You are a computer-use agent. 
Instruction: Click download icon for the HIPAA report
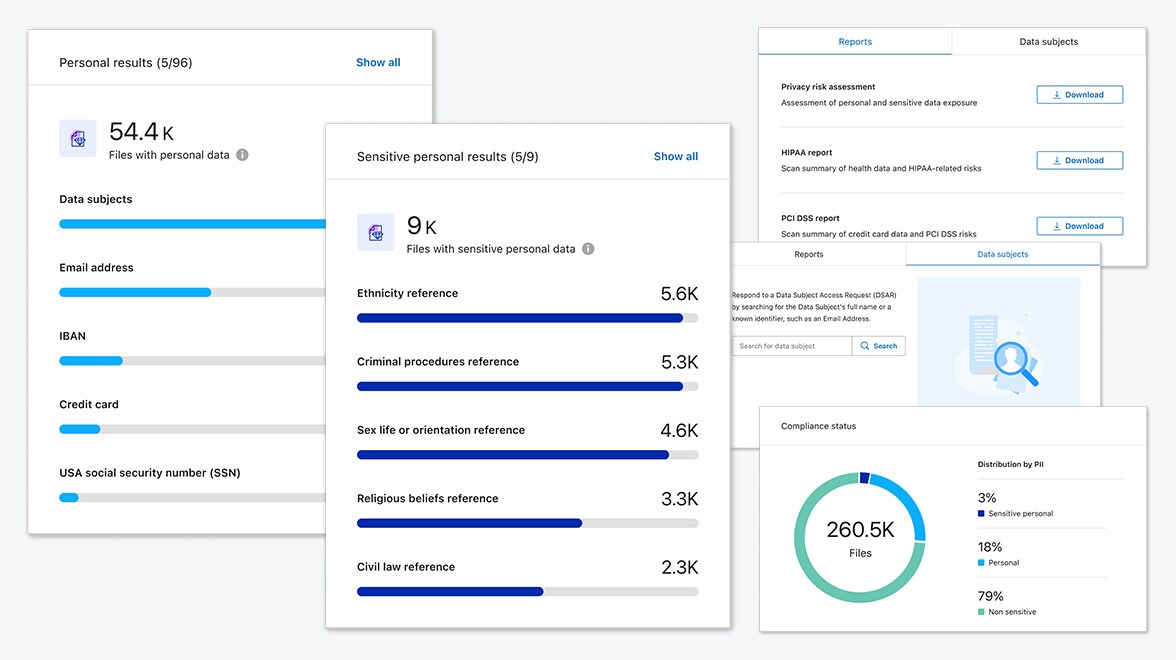(1059, 160)
